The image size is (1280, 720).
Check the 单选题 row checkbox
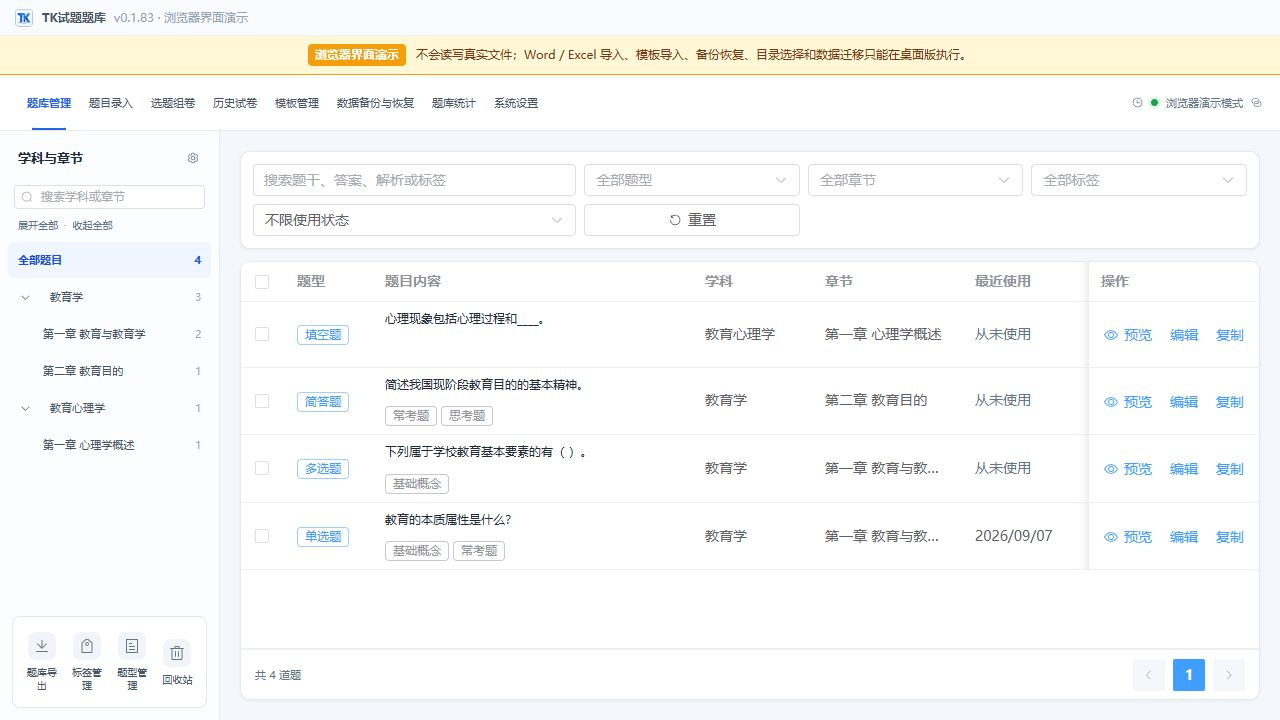[x=262, y=536]
